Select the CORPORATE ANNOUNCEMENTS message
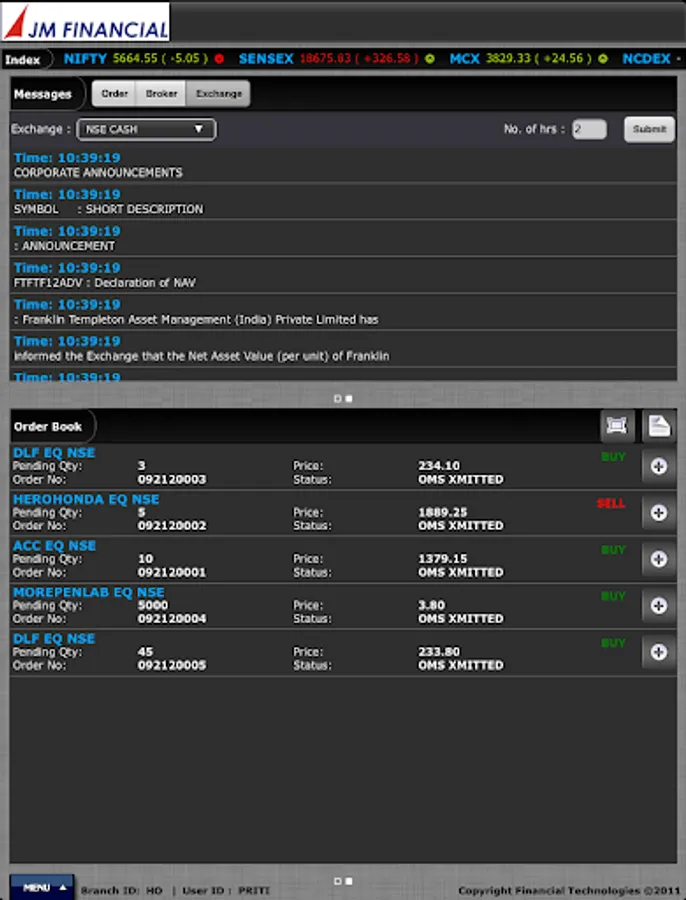686x900 pixels. coord(343,165)
